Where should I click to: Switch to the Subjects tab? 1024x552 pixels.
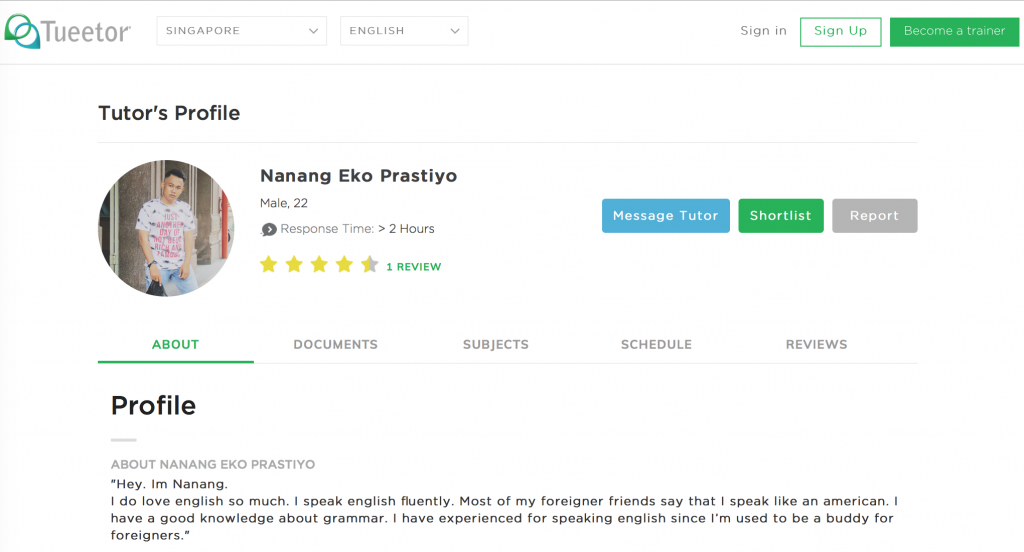(496, 344)
